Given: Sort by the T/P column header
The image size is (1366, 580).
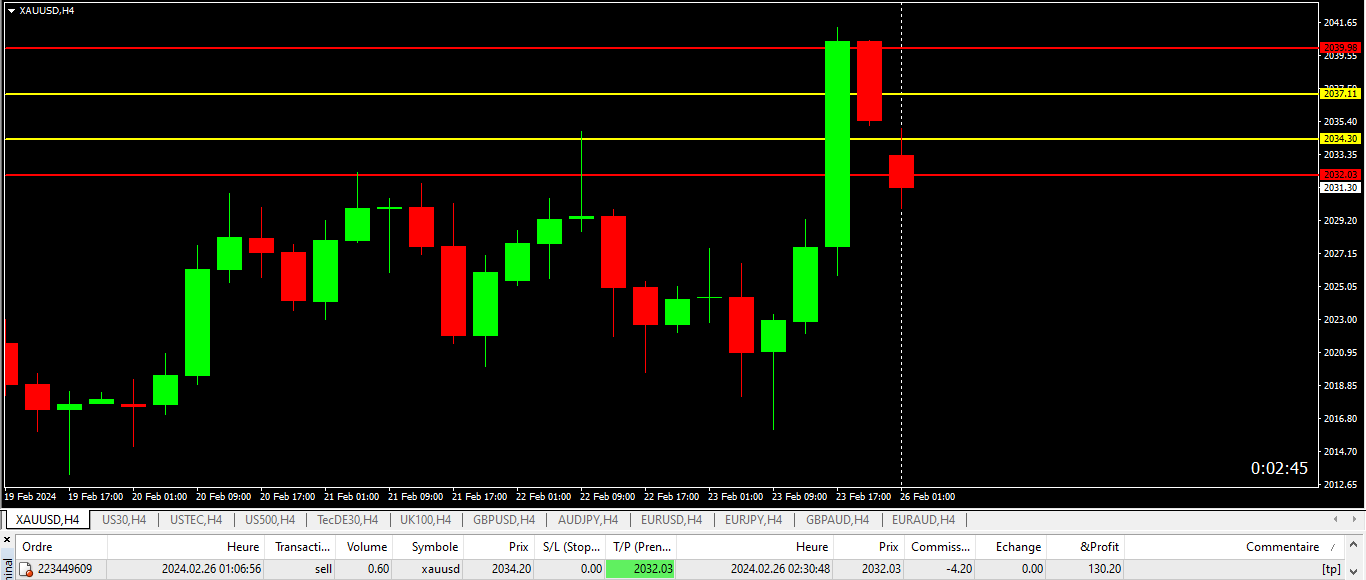Looking at the screenshot, I should click(x=642, y=547).
